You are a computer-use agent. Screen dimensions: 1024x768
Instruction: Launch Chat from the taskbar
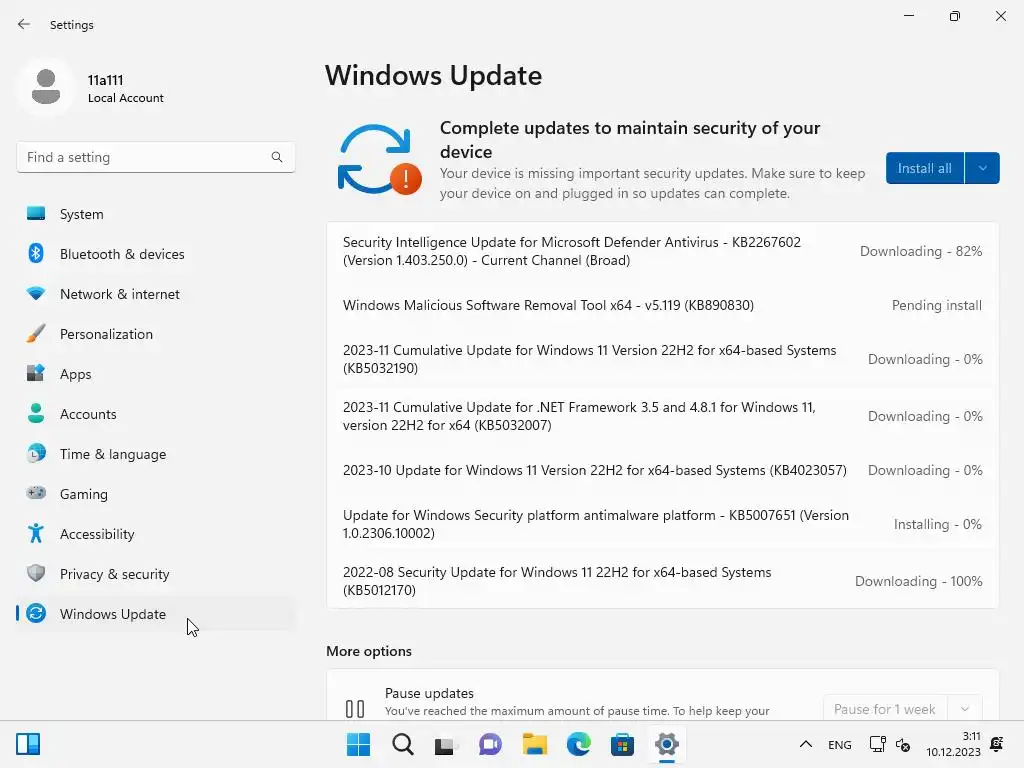point(490,744)
